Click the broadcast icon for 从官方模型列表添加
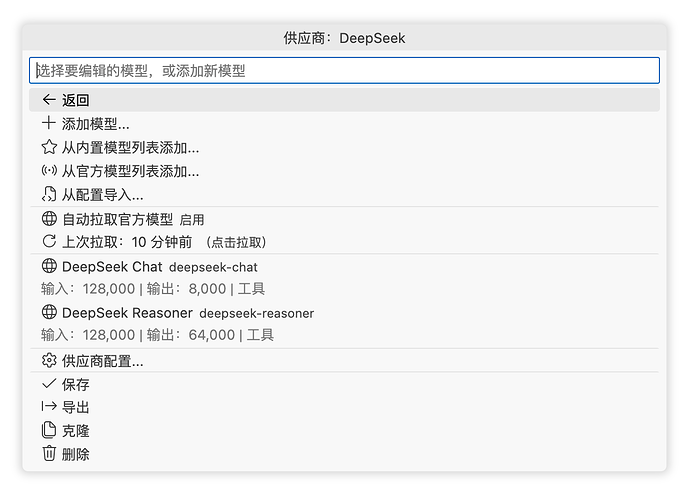The height and width of the screenshot is (497, 690). click(x=49, y=170)
